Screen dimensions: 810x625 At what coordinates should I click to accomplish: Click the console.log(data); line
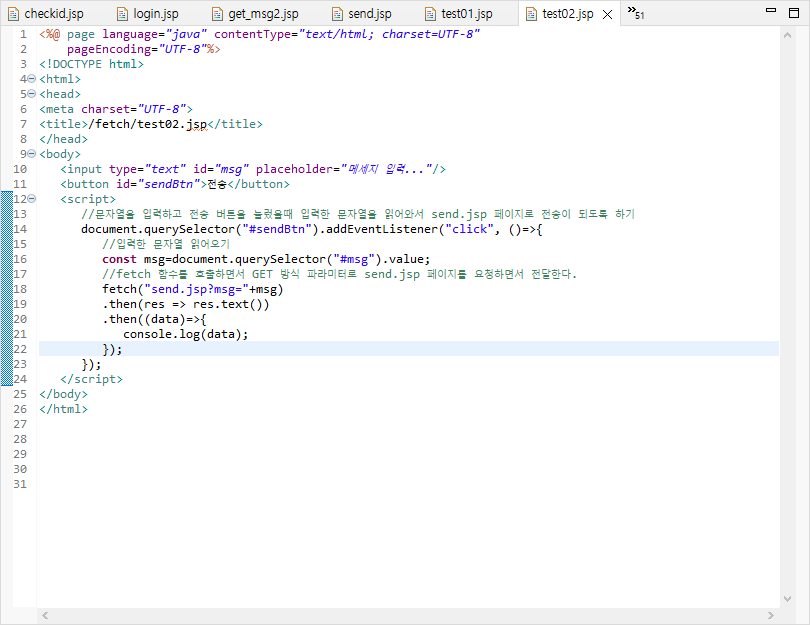[185, 334]
